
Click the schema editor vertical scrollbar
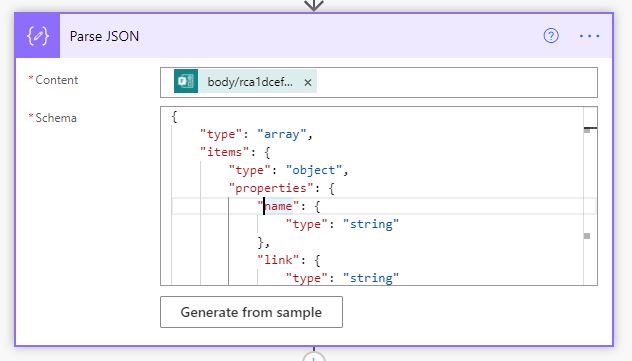(x=590, y=196)
